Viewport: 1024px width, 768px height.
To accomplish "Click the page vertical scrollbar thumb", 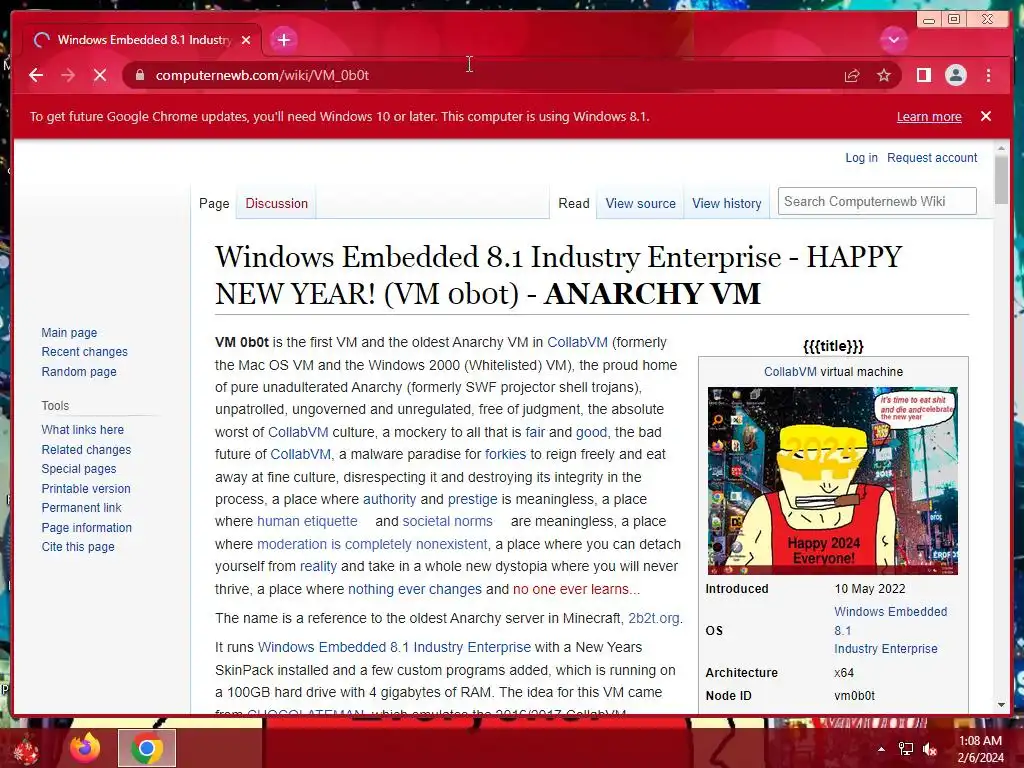I will (1001, 180).
